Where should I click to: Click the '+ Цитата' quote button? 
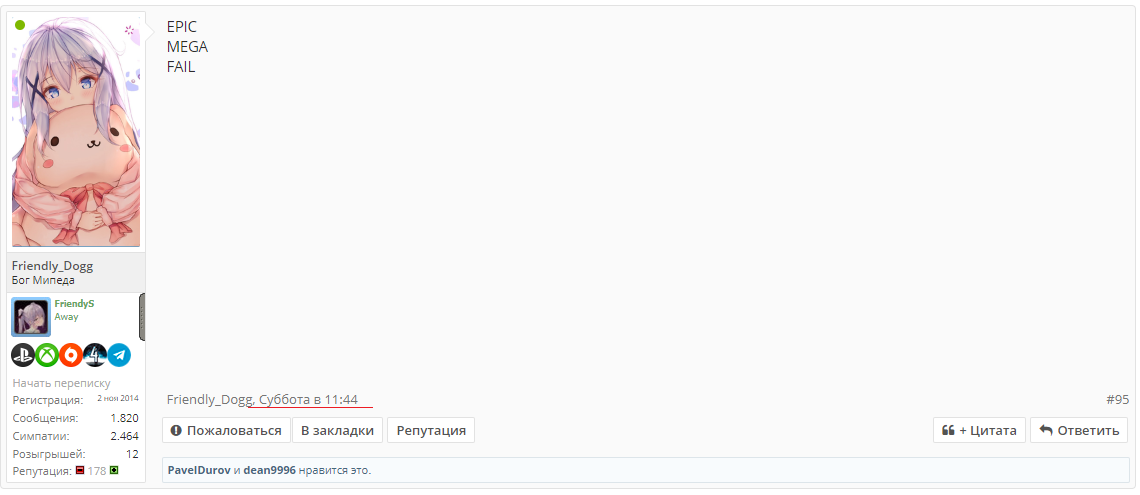click(x=979, y=430)
